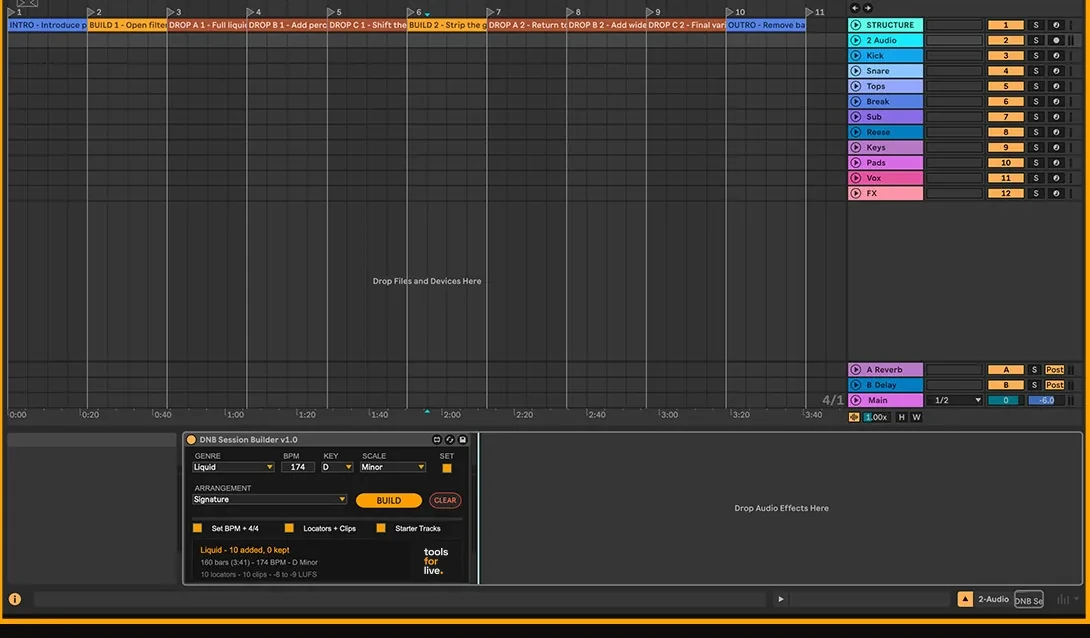The image size is (1090, 638).
Task: Click the Tops track unfold arrow icon
Action: 856,86
